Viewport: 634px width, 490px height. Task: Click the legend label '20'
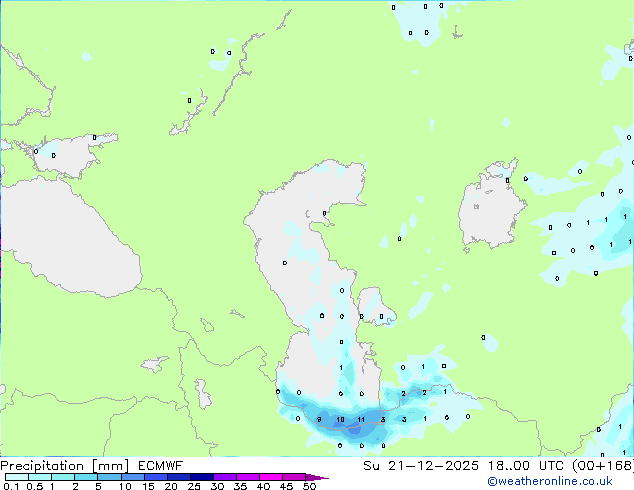(171, 486)
